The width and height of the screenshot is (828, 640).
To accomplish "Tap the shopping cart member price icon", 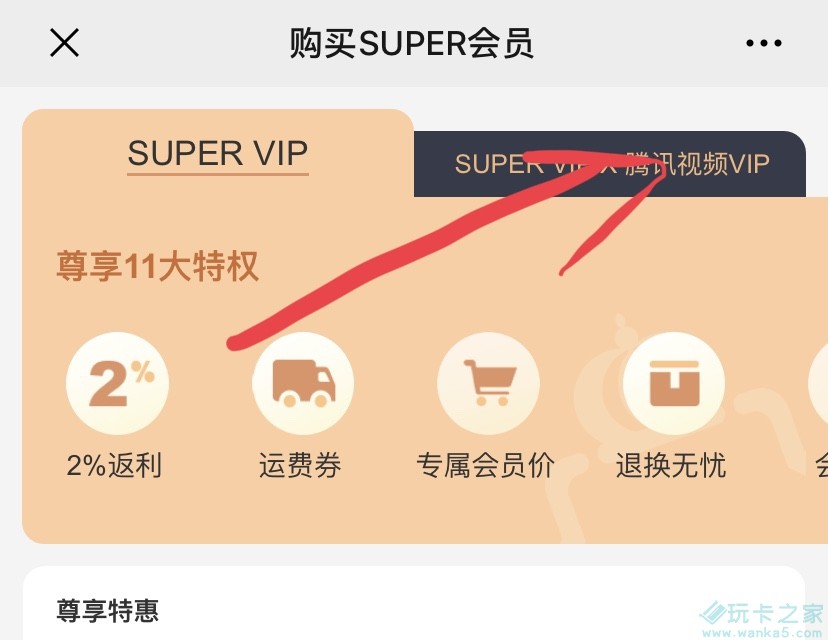I will [x=488, y=383].
